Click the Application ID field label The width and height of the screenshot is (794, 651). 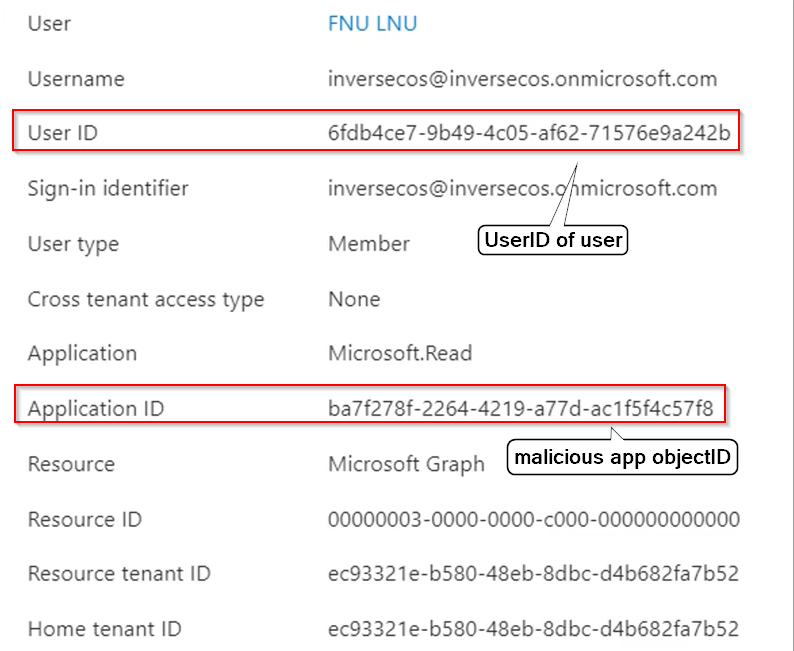[x=96, y=408]
